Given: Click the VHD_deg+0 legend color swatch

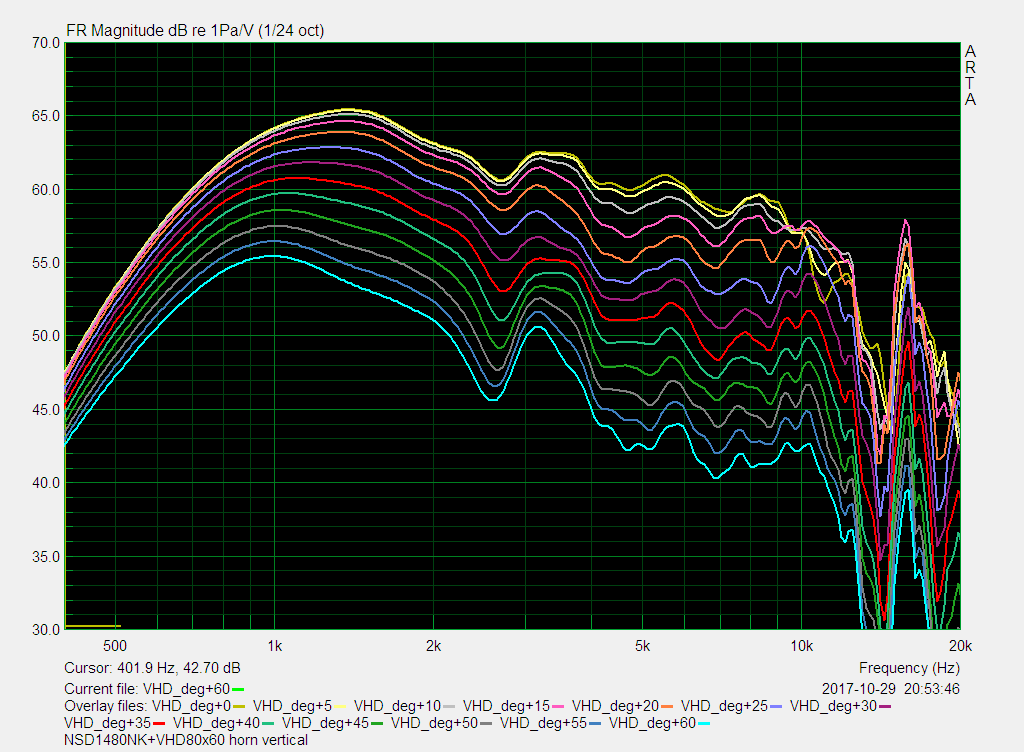Looking at the screenshot, I should pyautogui.click(x=238, y=707).
